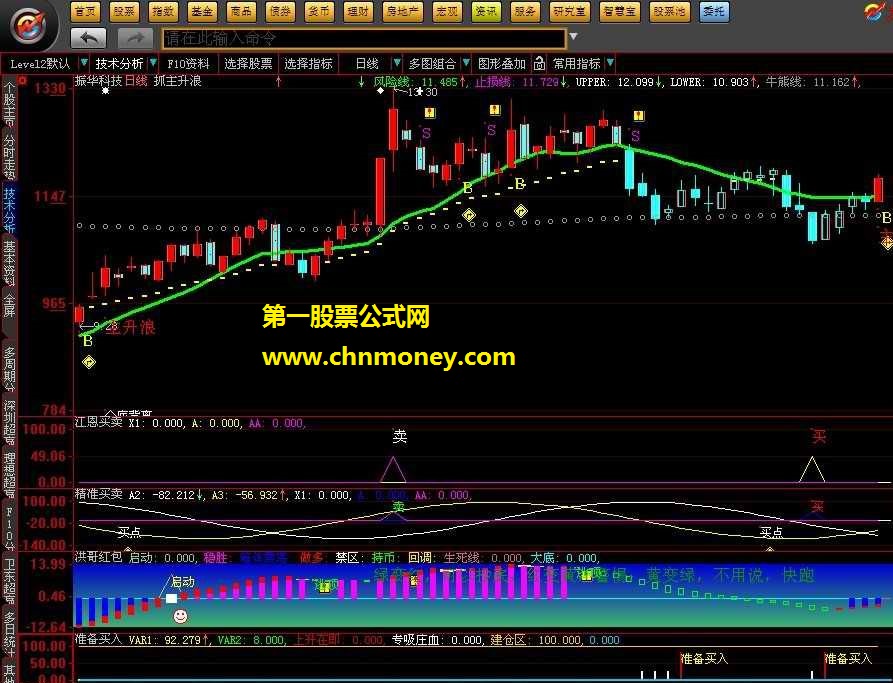
Task: Expand the command input history dropdown
Action: coord(574,36)
